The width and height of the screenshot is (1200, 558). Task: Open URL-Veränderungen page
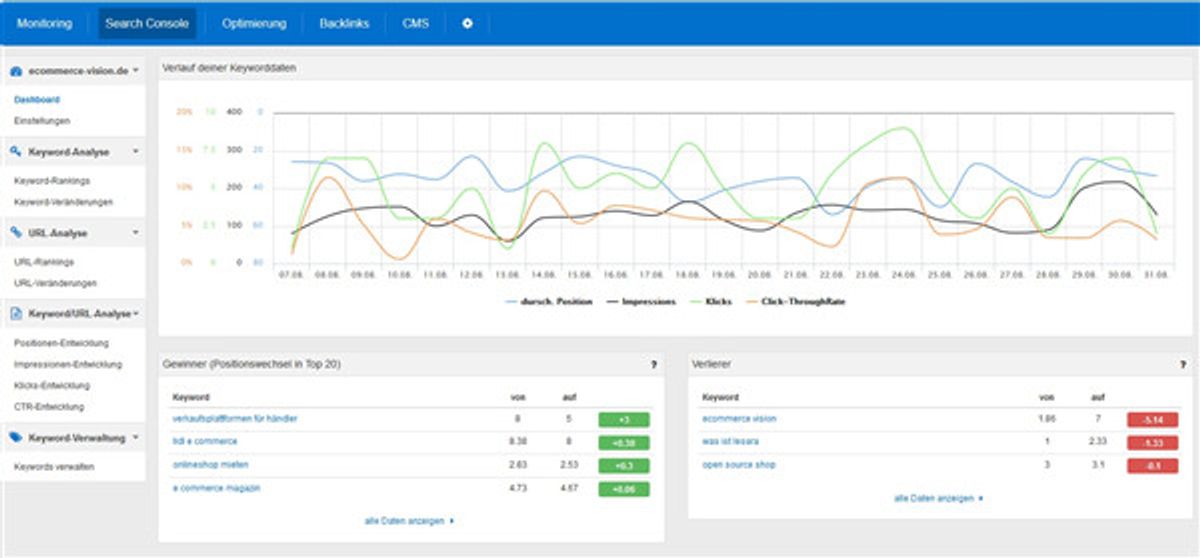click(55, 283)
